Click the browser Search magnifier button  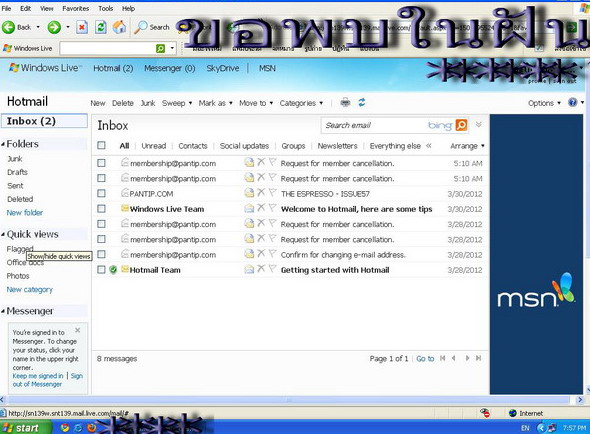152,27
